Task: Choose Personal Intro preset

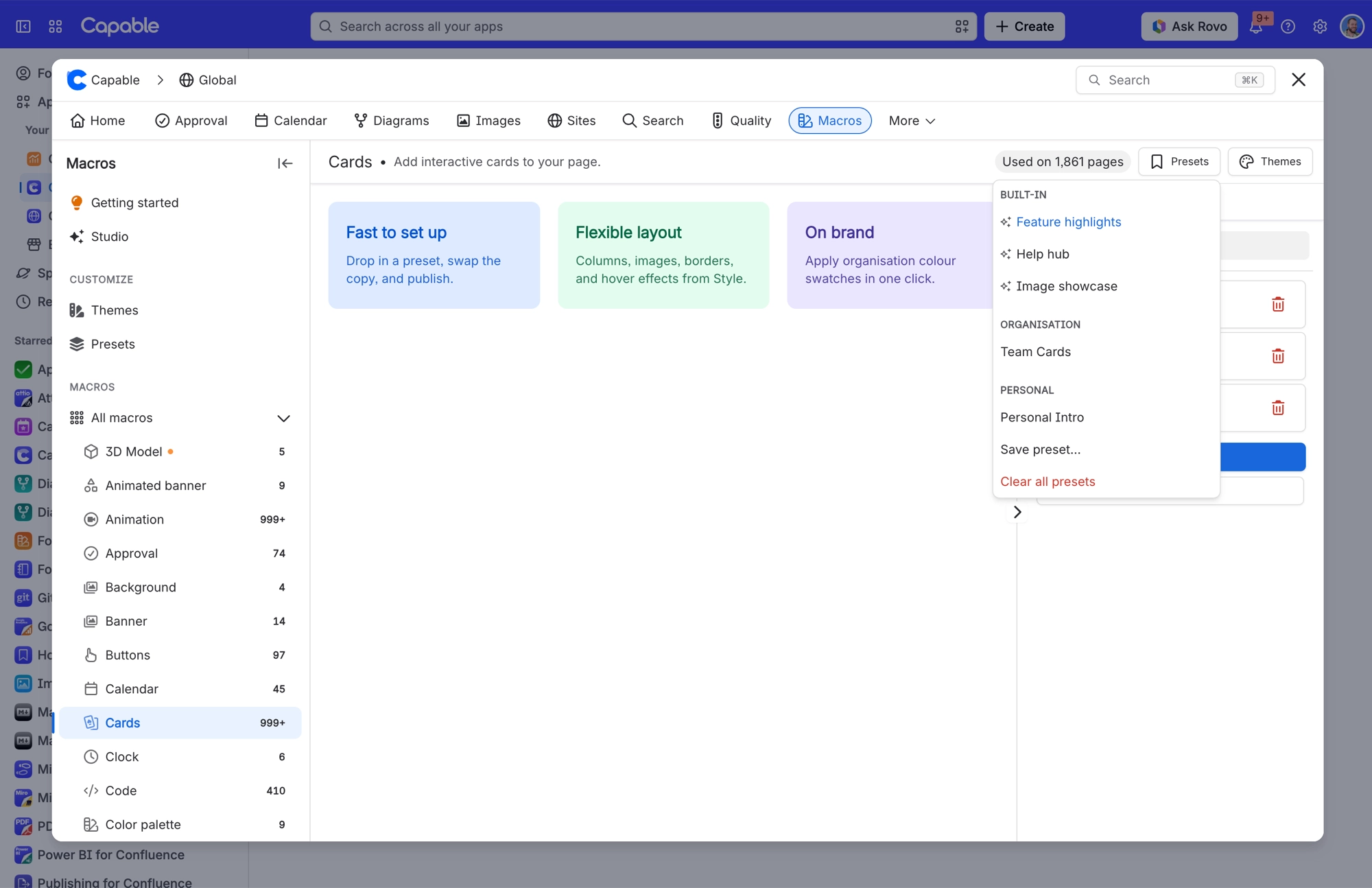Action: pos(1106,417)
